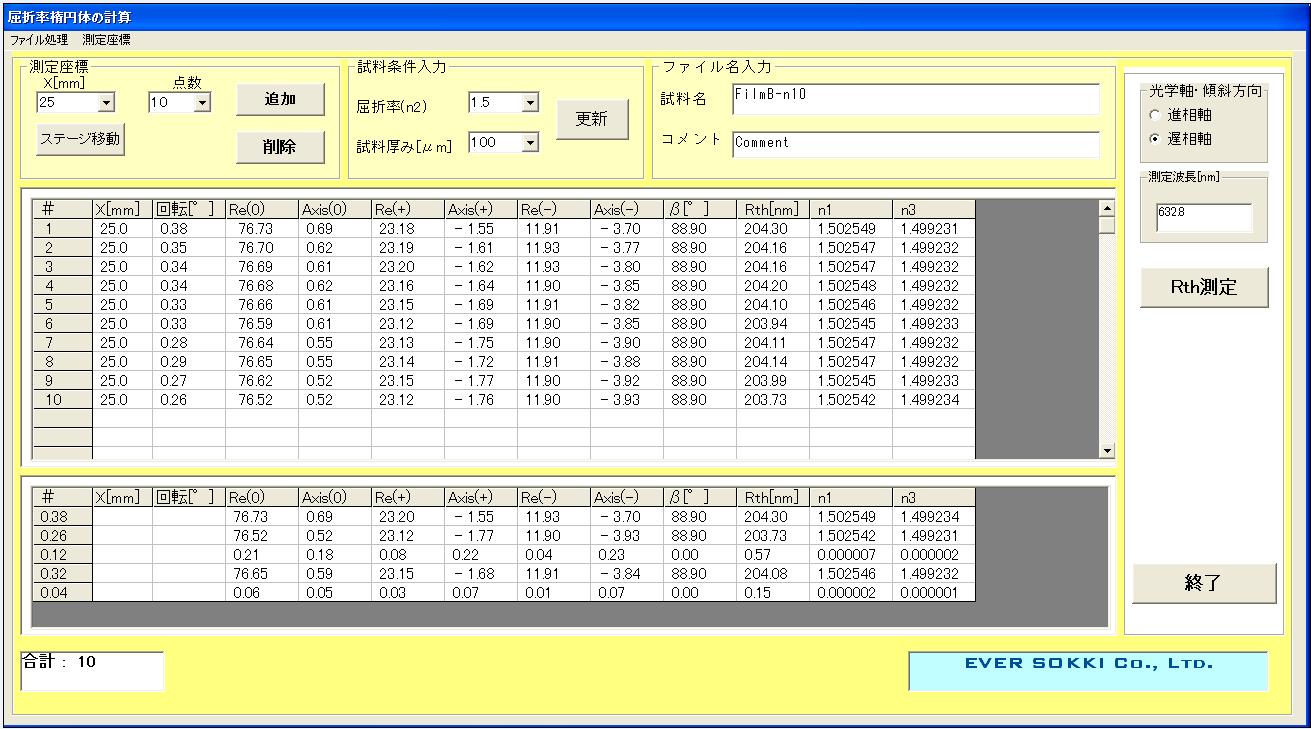Viewport: 1311px width, 729px height.
Task: Click the EVER SOKKI Co., LTD. banner
Action: tap(1088, 671)
